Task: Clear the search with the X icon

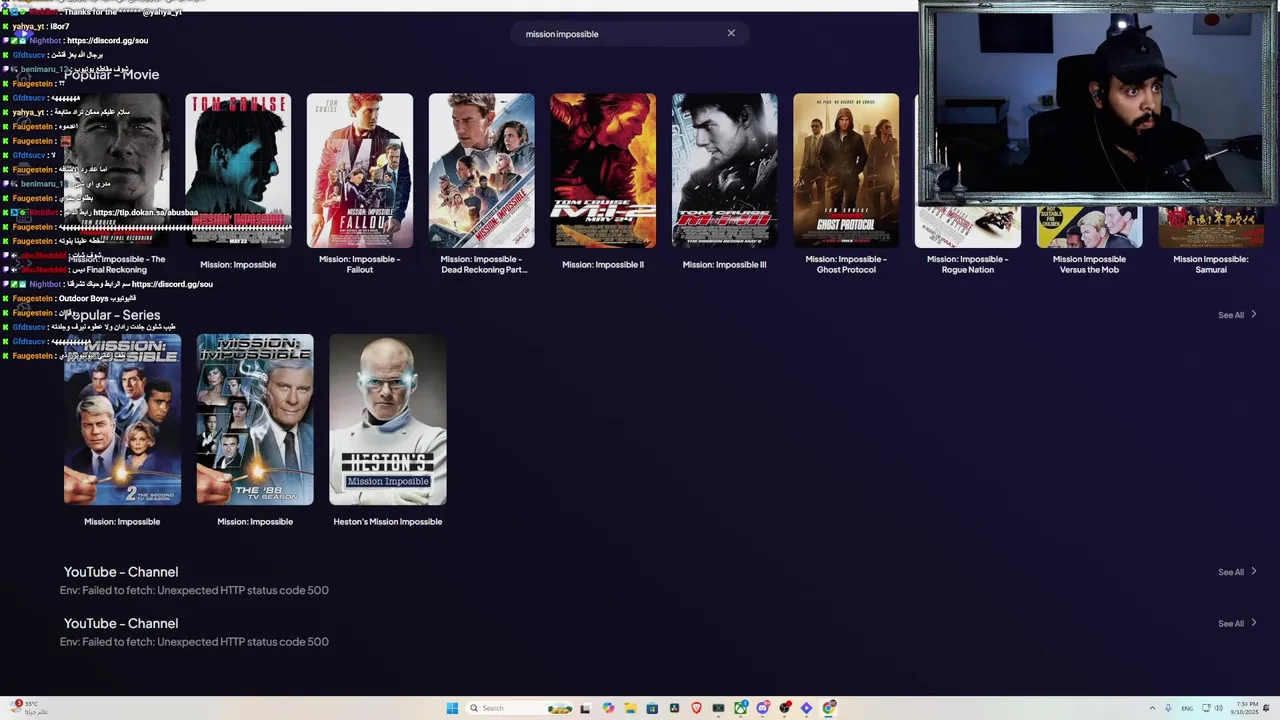Action: (x=731, y=33)
